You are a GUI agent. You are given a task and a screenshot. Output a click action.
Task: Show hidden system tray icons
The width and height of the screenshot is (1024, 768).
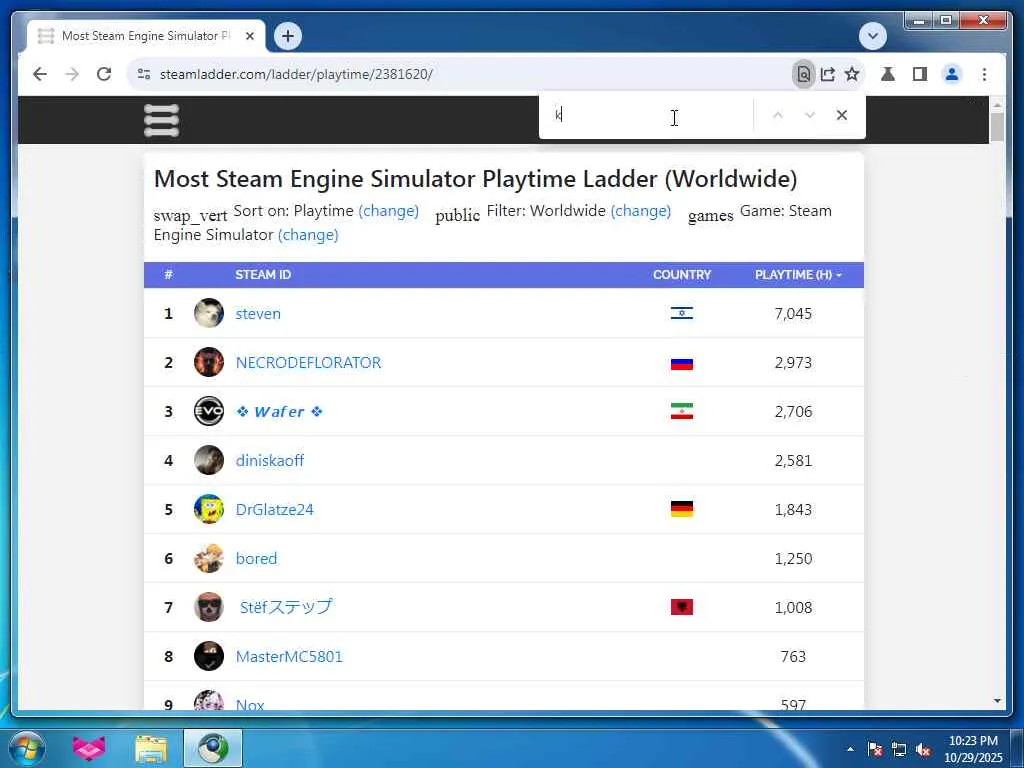pyautogui.click(x=850, y=749)
